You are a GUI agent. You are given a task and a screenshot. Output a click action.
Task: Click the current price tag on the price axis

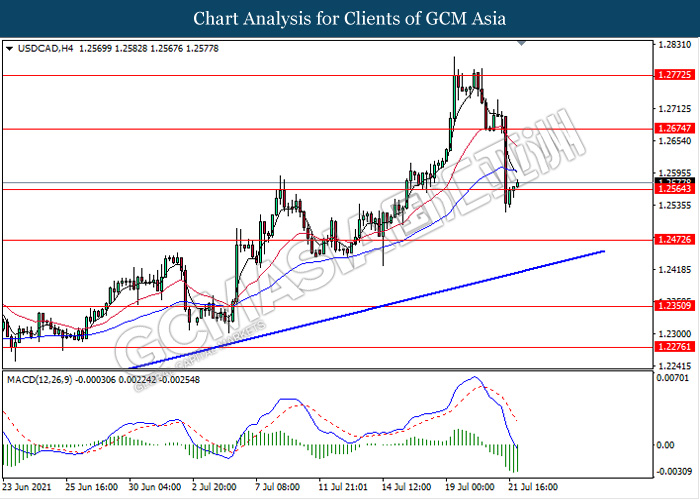tap(675, 181)
